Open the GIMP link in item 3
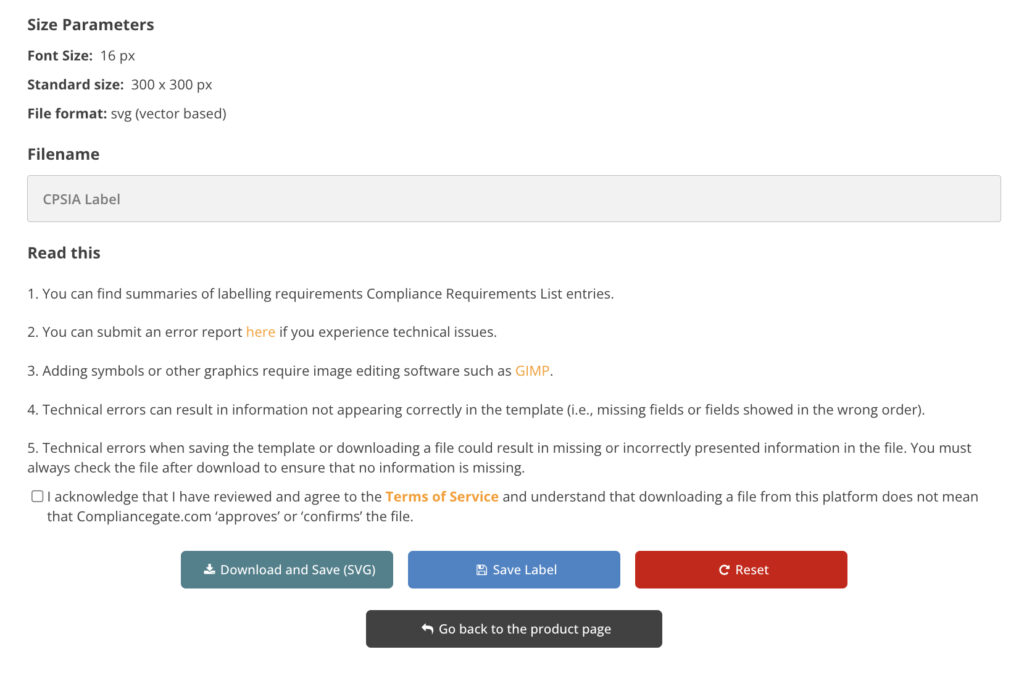The height and width of the screenshot is (673, 1024). (531, 370)
